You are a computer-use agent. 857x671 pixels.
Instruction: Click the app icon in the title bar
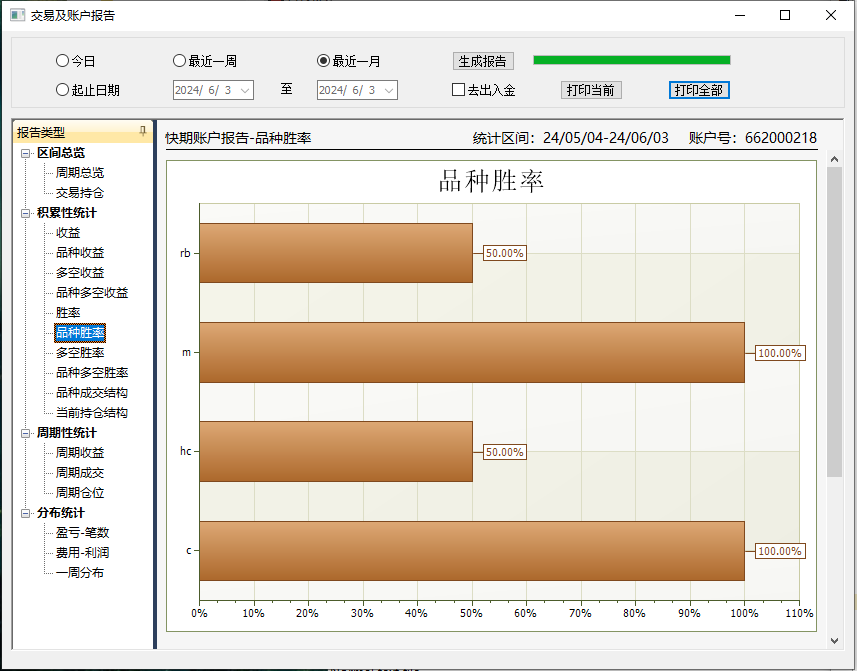[17, 15]
